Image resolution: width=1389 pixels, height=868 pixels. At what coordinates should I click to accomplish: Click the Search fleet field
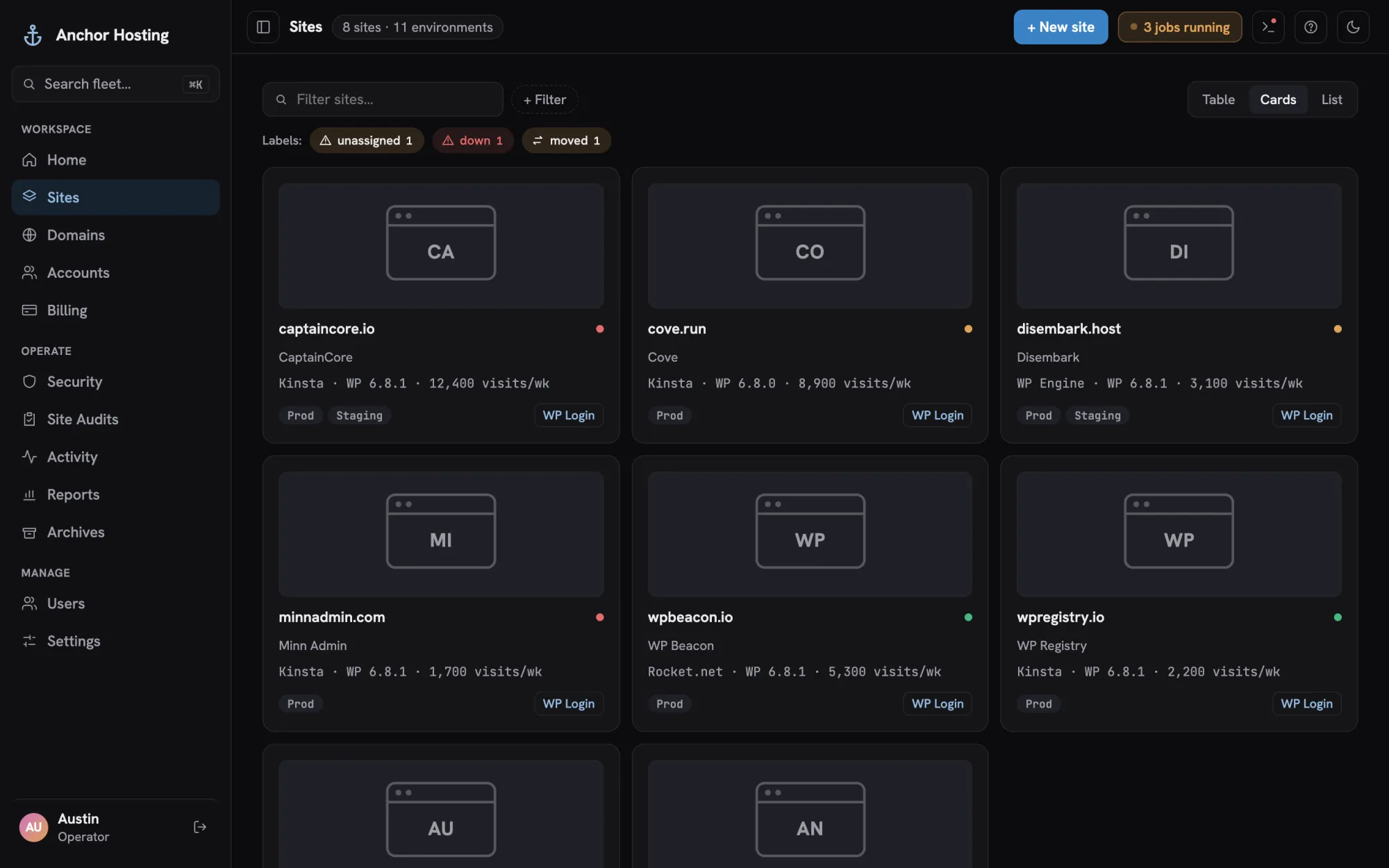(115, 84)
